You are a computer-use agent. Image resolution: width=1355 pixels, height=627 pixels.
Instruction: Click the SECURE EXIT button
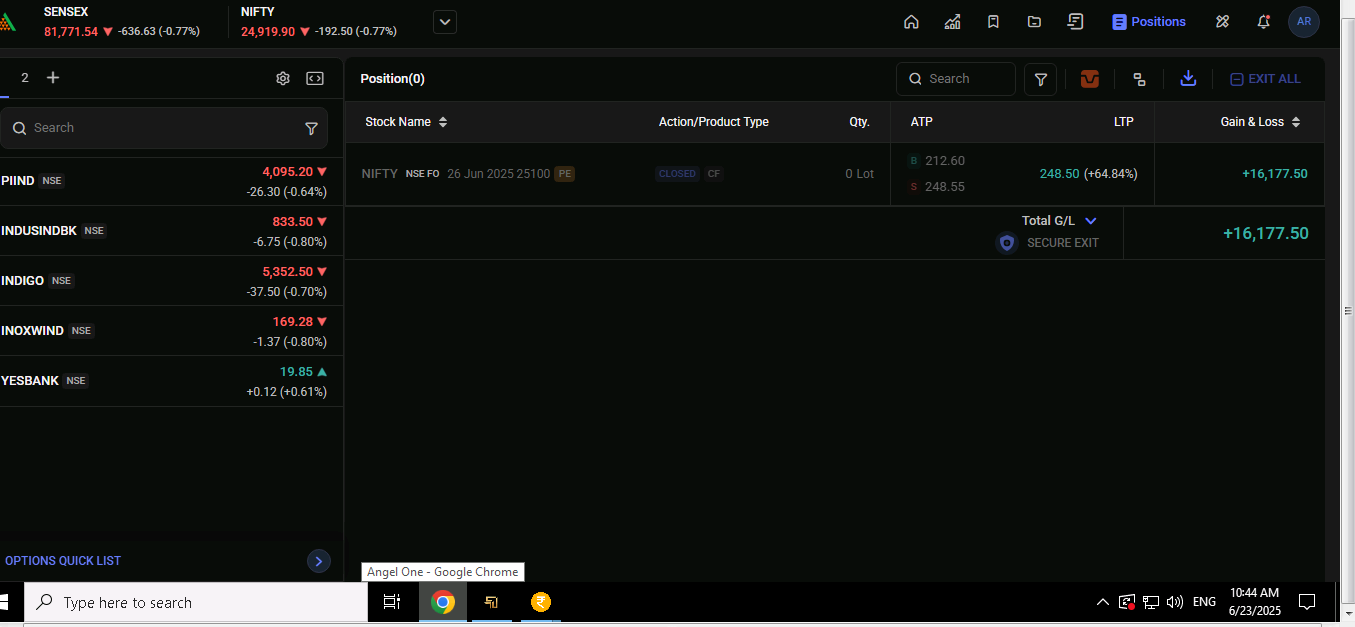[1047, 243]
